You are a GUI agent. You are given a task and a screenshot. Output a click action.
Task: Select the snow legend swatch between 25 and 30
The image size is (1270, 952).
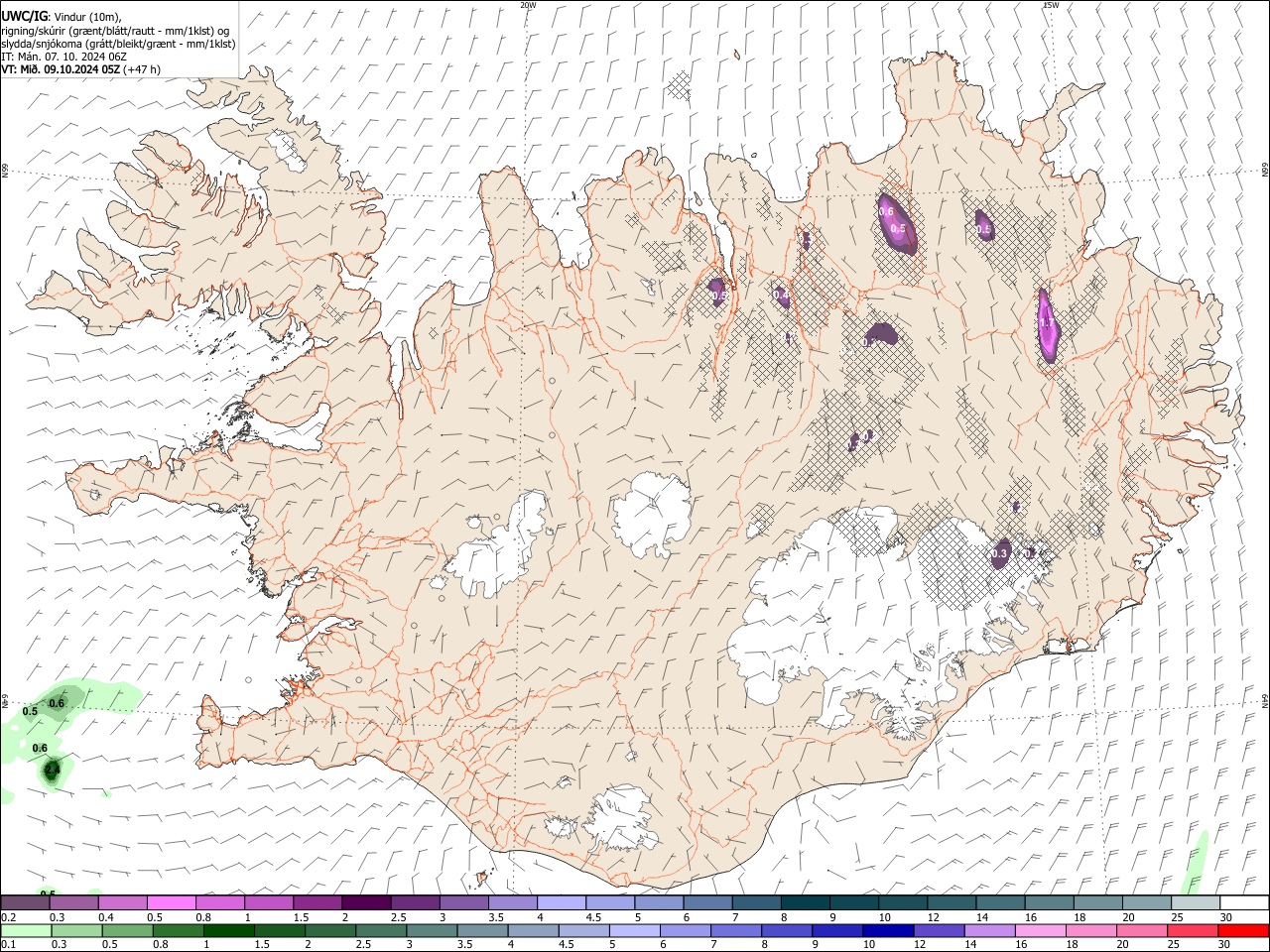click(x=1196, y=902)
